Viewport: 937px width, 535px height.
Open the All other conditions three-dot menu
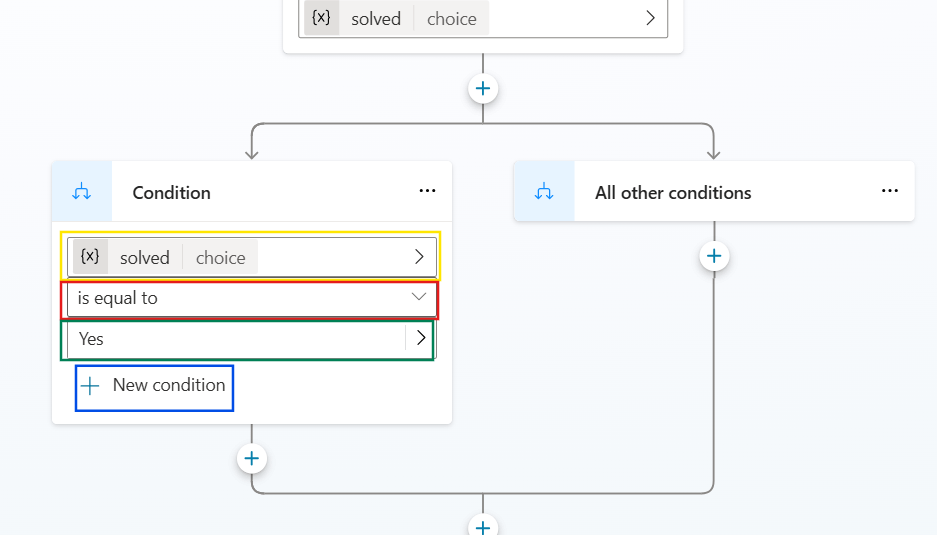pyautogui.click(x=890, y=191)
